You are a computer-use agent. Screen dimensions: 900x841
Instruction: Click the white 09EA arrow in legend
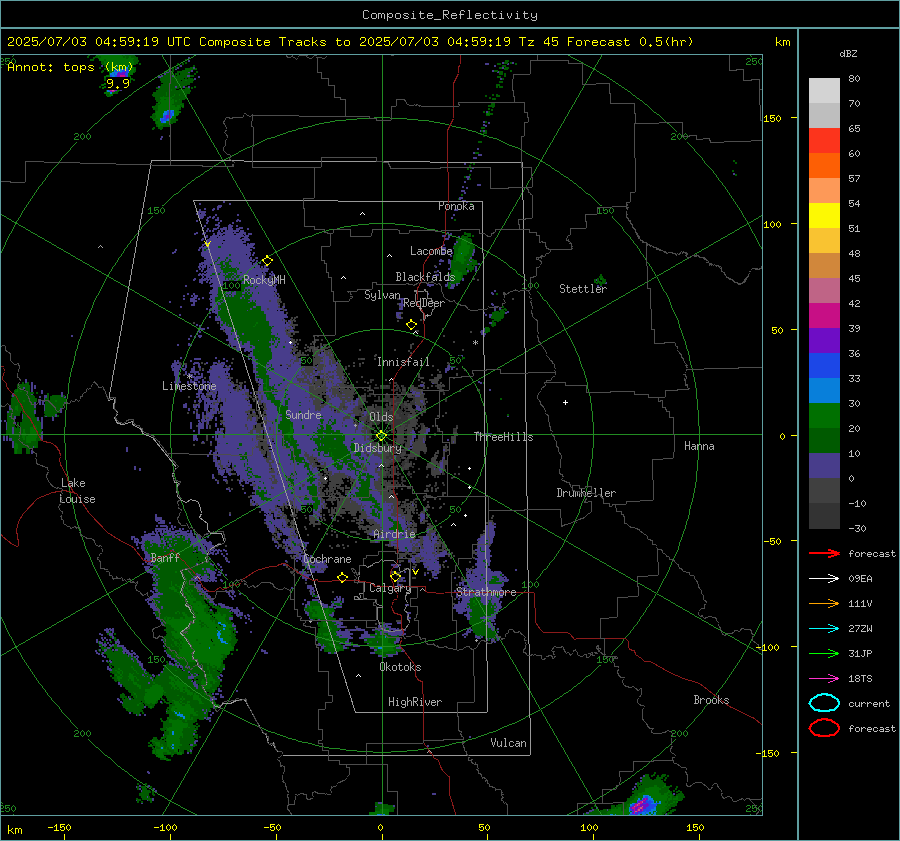pos(824,578)
